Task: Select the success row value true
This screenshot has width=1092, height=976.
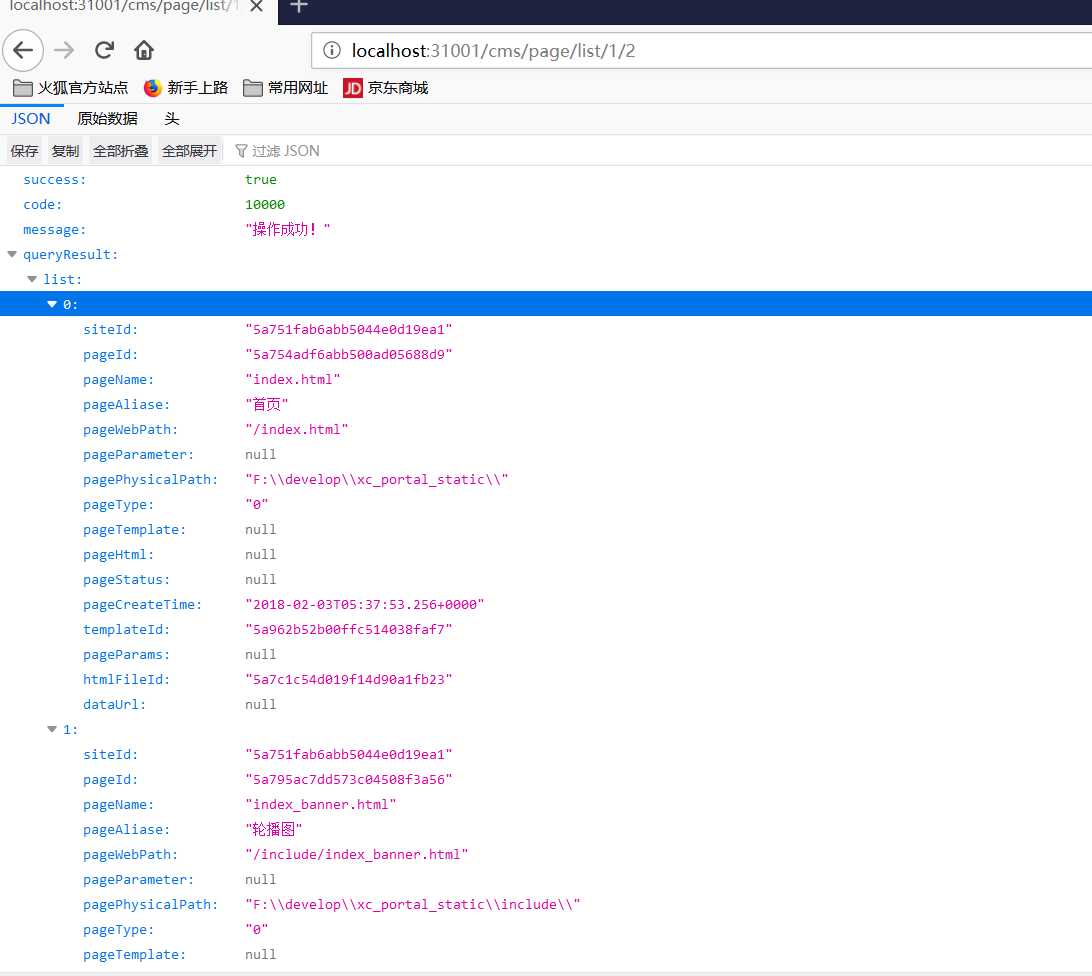Action: pyautogui.click(x=261, y=179)
